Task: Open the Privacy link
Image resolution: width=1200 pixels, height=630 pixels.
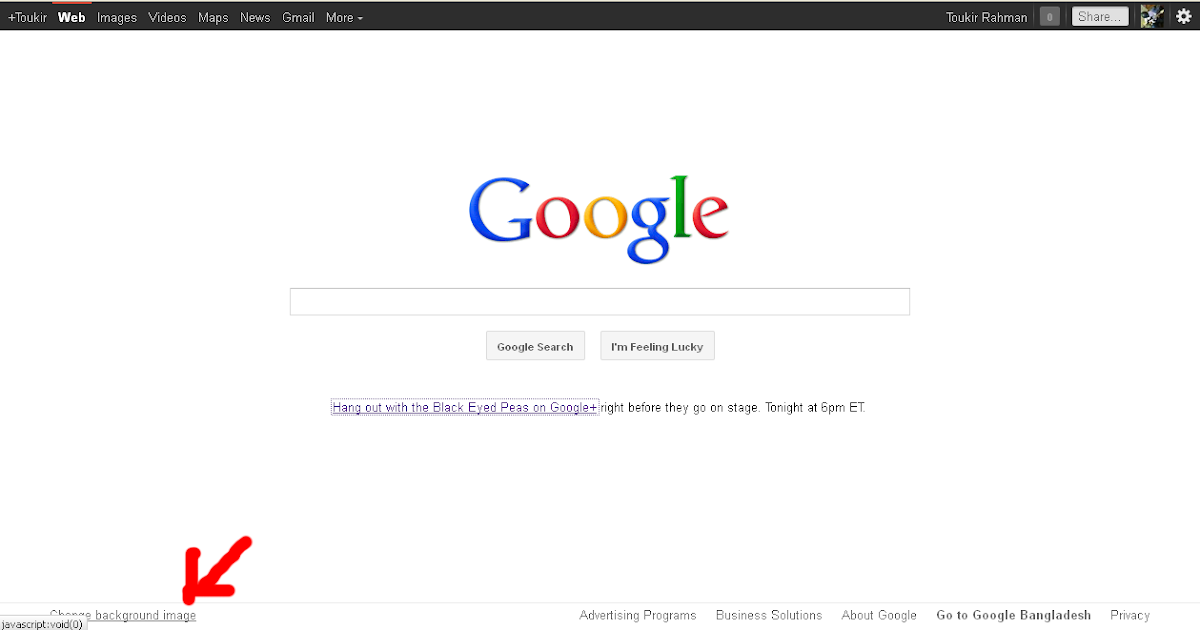Action: pos(1130,615)
